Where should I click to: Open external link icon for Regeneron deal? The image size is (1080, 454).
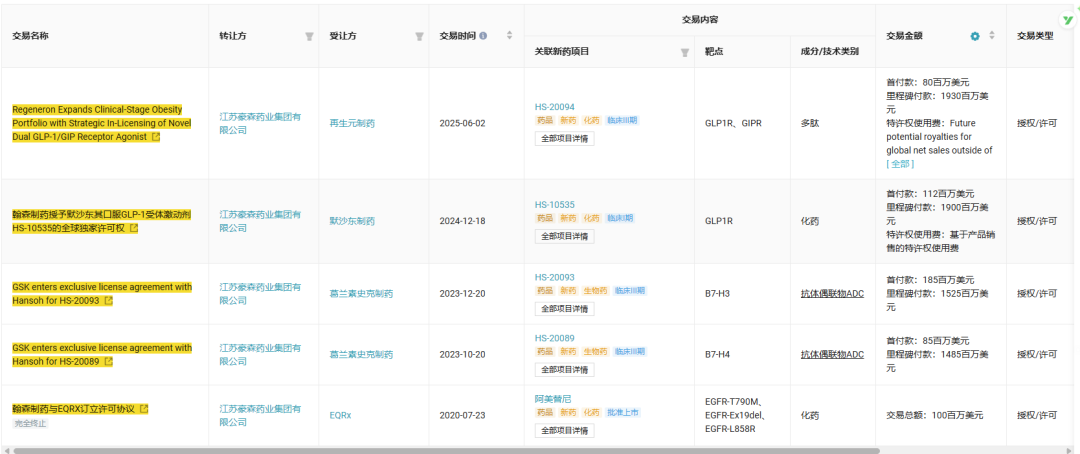pyautogui.click(x=156, y=137)
